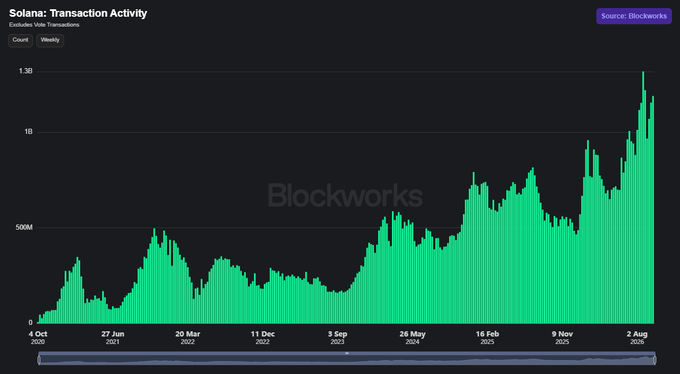This screenshot has width=680, height=374.
Task: Click the 16 Feb 2025 axis label
Action: pos(487,338)
